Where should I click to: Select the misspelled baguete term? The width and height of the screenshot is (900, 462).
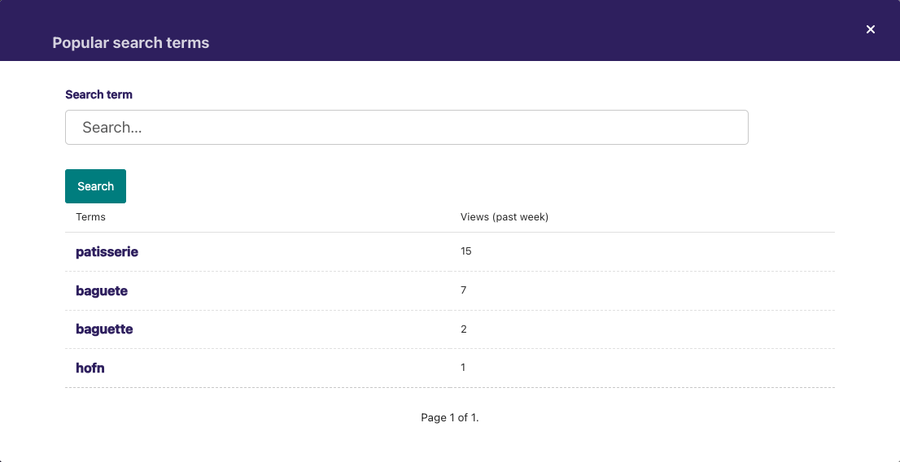(102, 291)
